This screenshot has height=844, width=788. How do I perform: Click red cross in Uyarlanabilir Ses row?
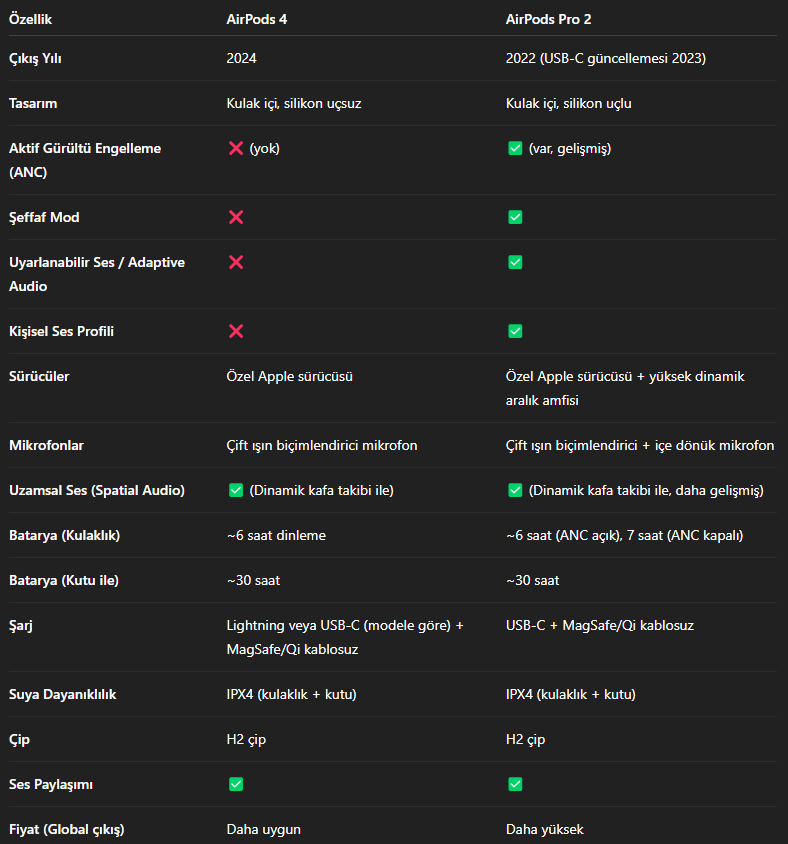click(x=236, y=262)
